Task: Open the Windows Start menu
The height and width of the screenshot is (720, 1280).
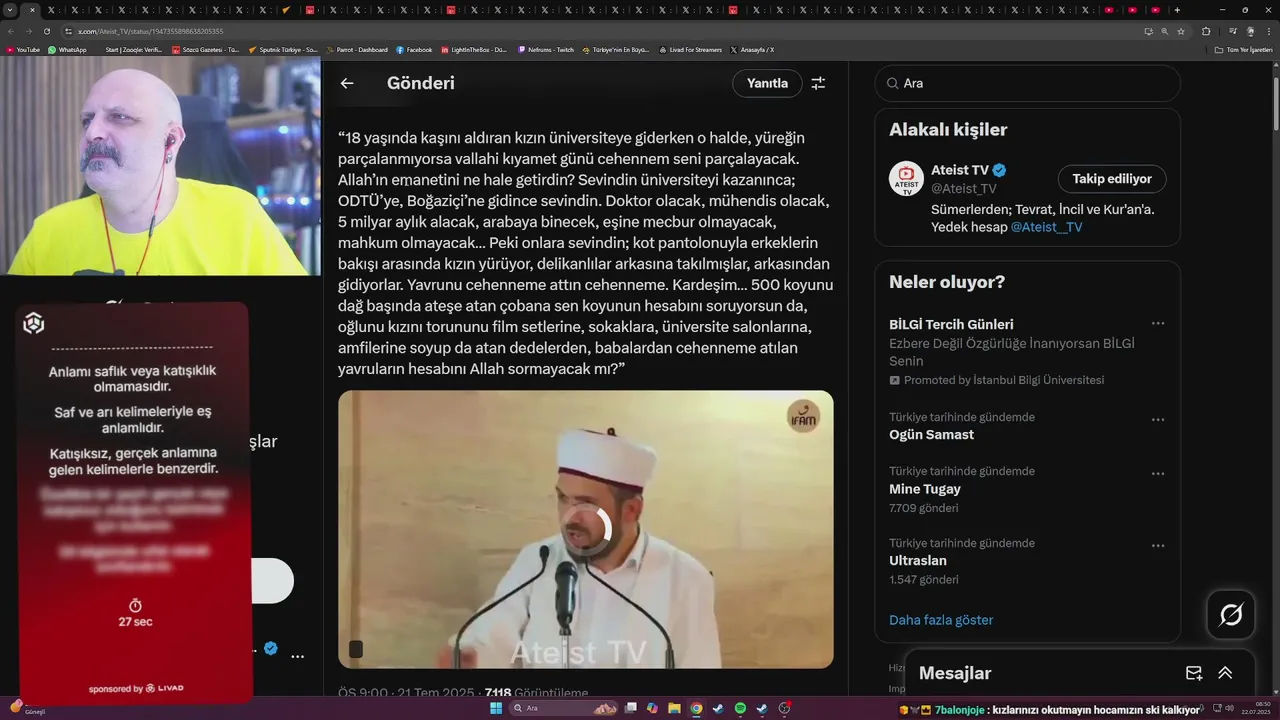Action: tap(495, 708)
